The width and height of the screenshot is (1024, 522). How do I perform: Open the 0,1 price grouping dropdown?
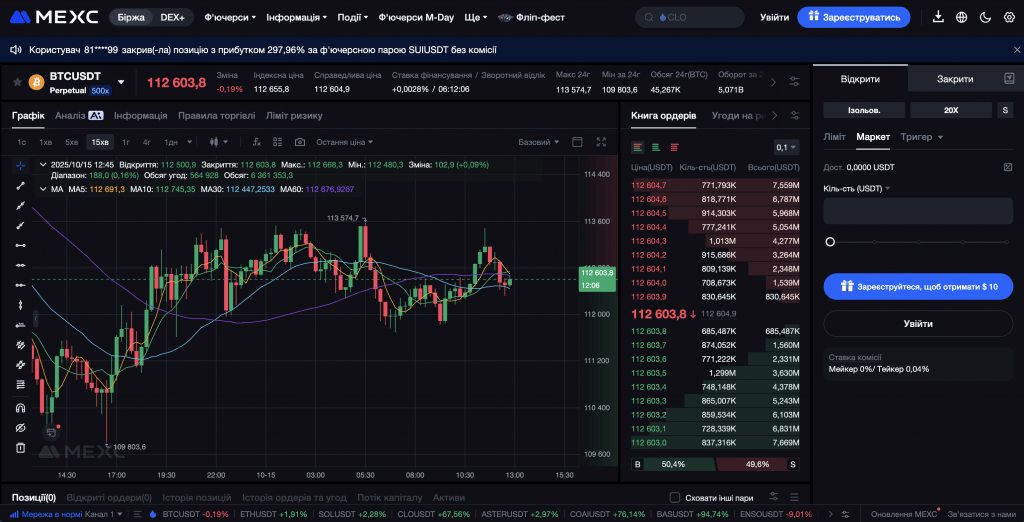[786, 147]
